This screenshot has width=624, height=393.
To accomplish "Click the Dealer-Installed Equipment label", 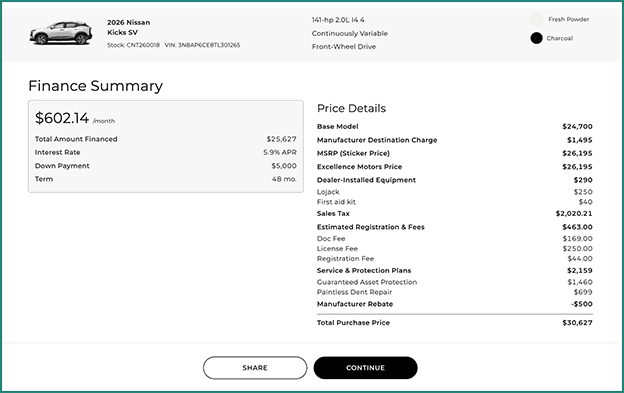I will point(366,180).
